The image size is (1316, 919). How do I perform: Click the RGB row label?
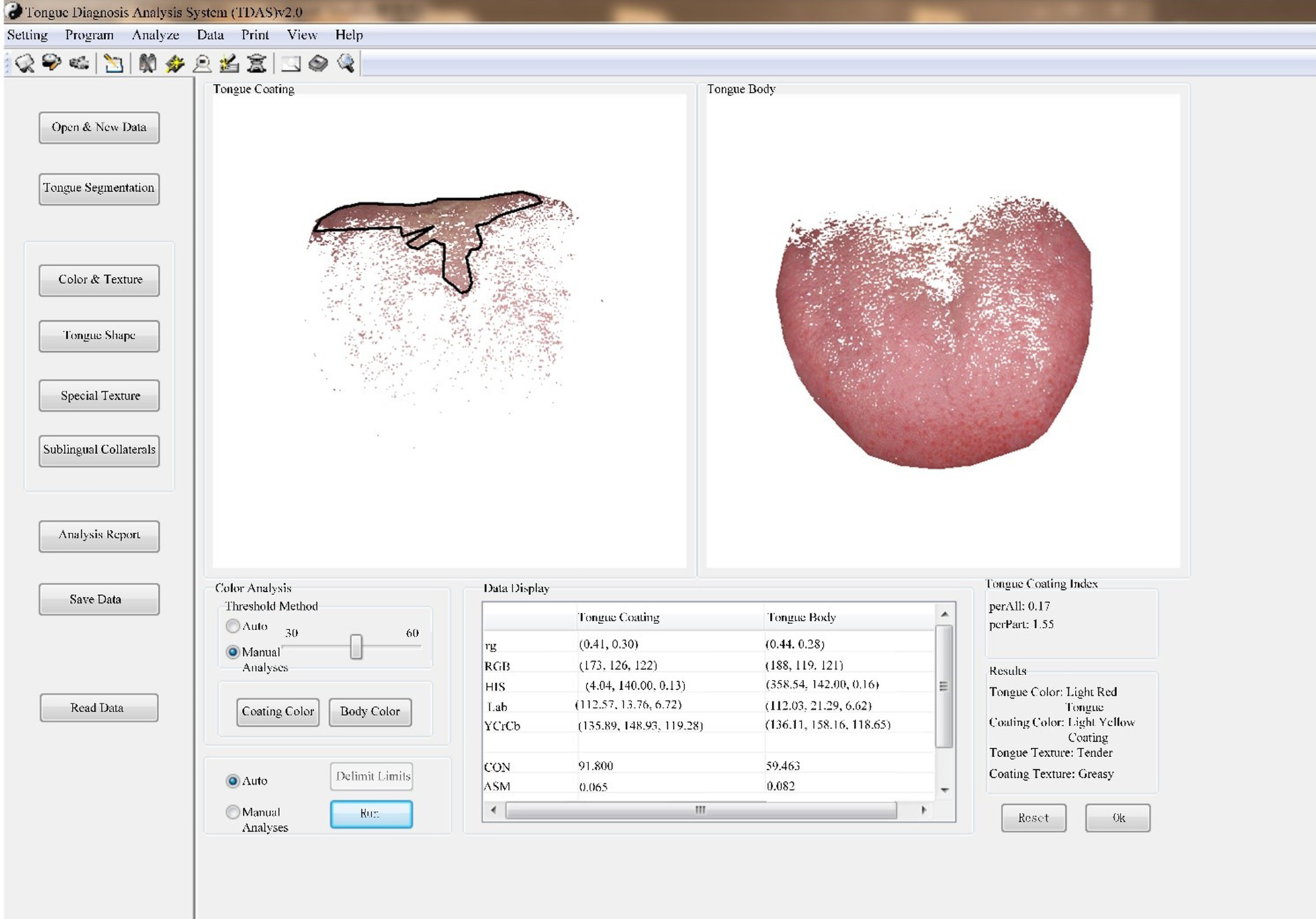(497, 666)
